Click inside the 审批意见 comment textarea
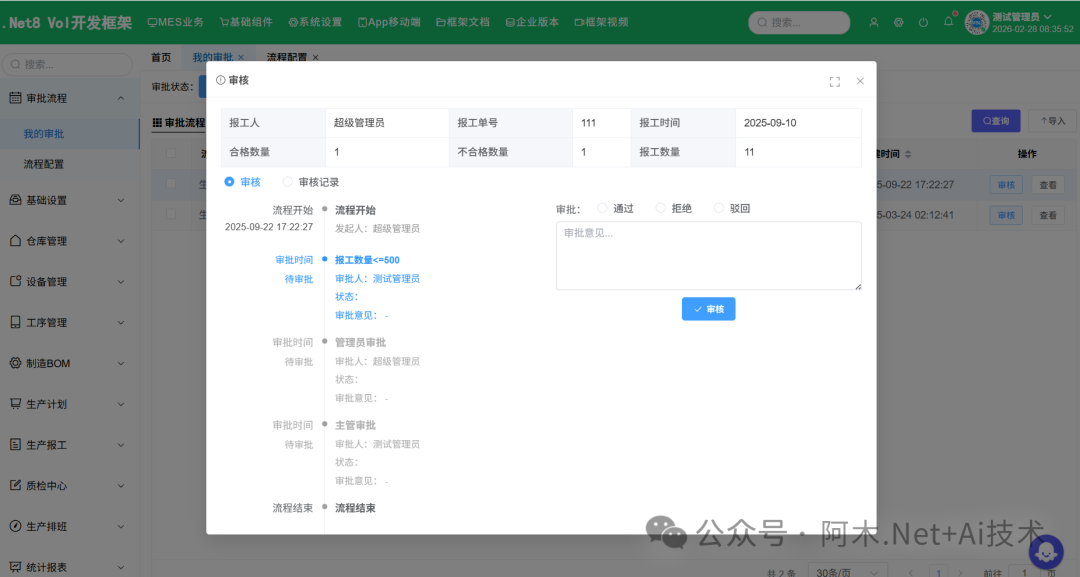 click(708, 255)
